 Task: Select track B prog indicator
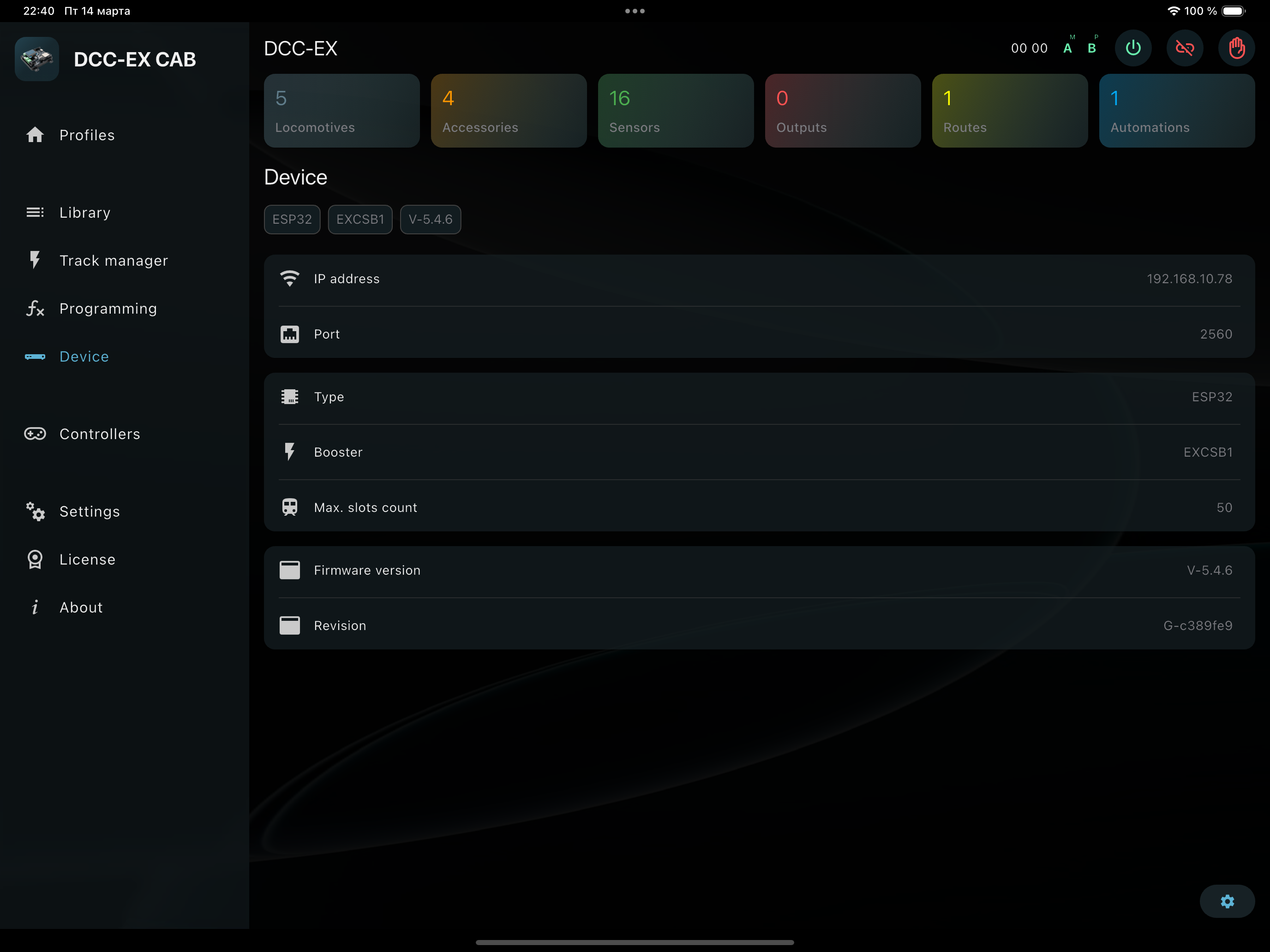1093,46
